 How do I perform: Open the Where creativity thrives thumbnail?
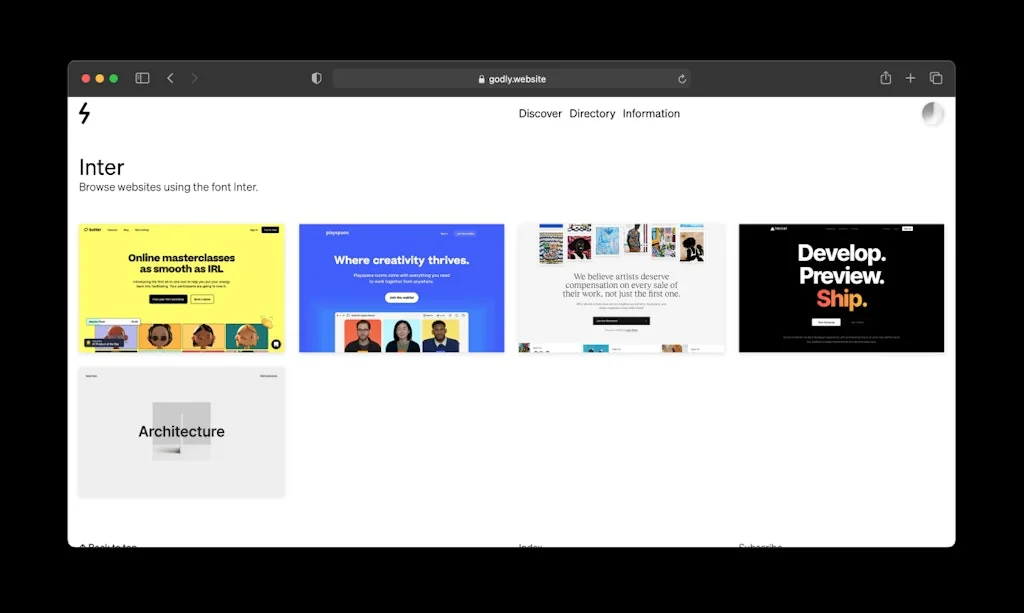[x=401, y=287]
